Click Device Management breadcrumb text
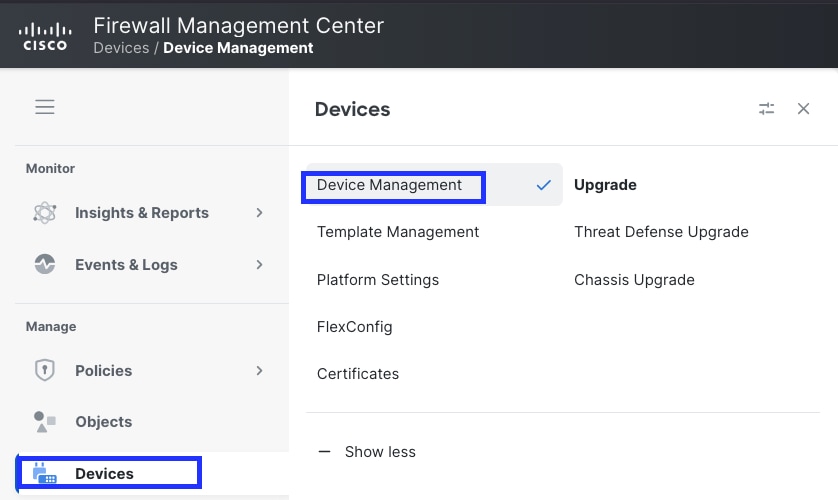 (x=238, y=48)
